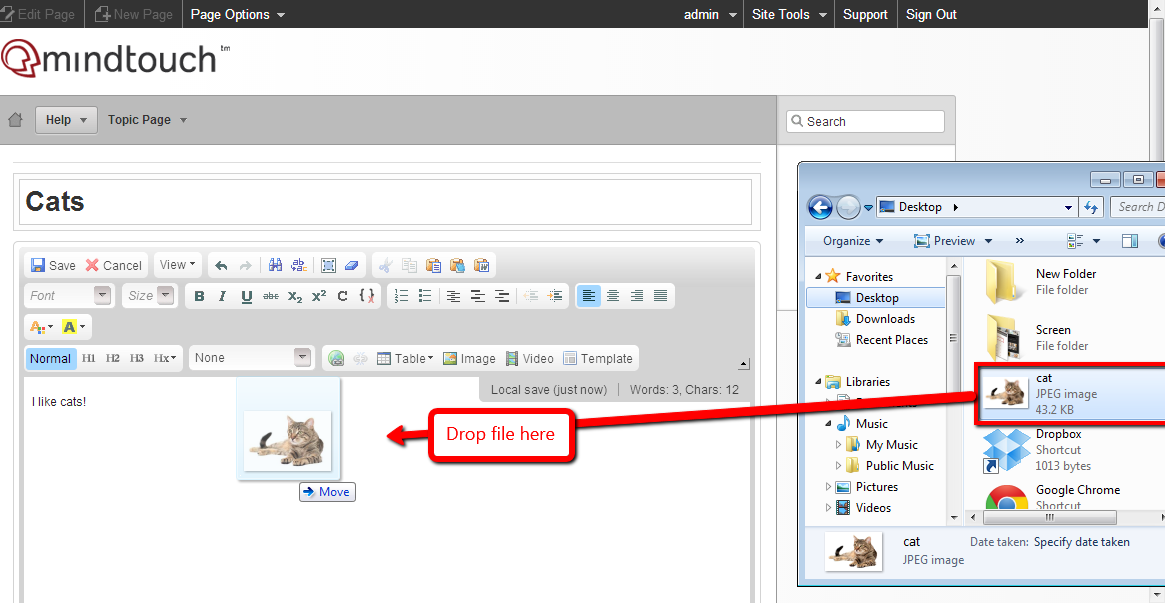Open the text background color picker

tap(74, 327)
